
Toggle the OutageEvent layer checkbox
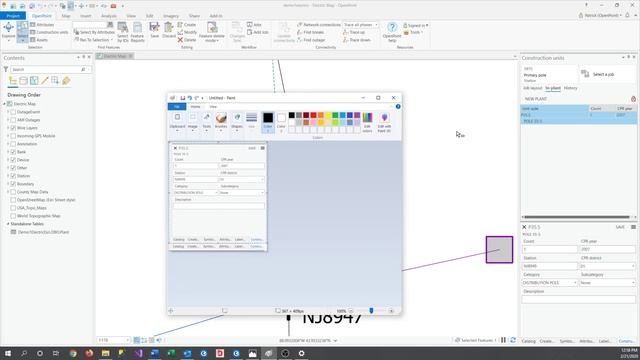pos(13,112)
